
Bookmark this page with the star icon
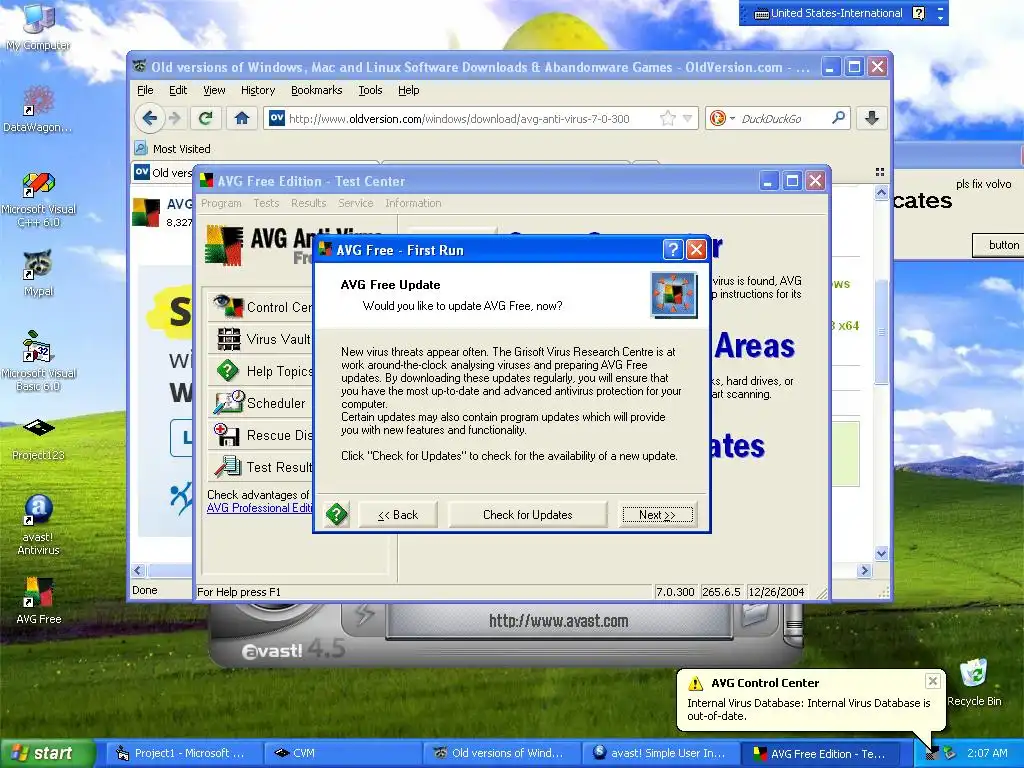pos(667,118)
